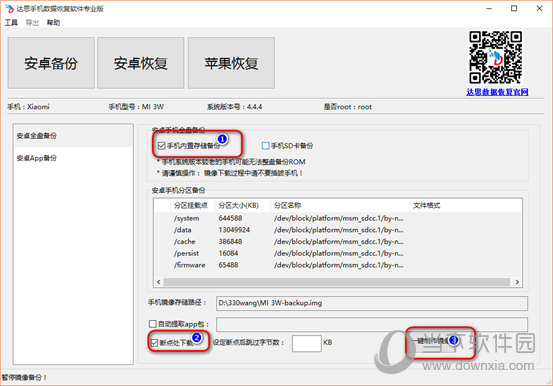Click the 一键制作镜像 button
The height and width of the screenshot is (386, 553).
(439, 341)
